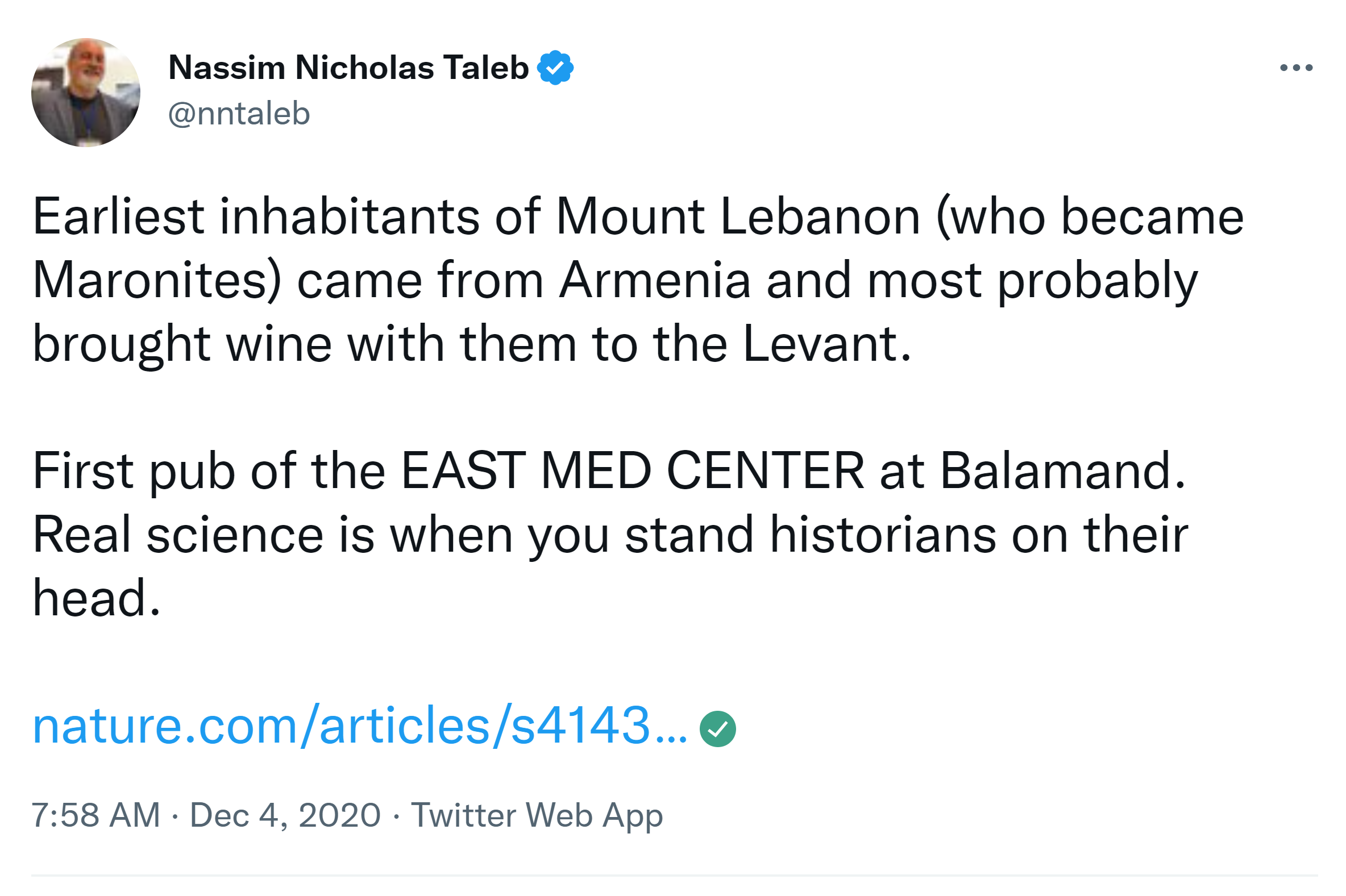Screen dimensions: 1346x896
Task: Click the 7:58 AM timestamp
Action: click(x=95, y=815)
